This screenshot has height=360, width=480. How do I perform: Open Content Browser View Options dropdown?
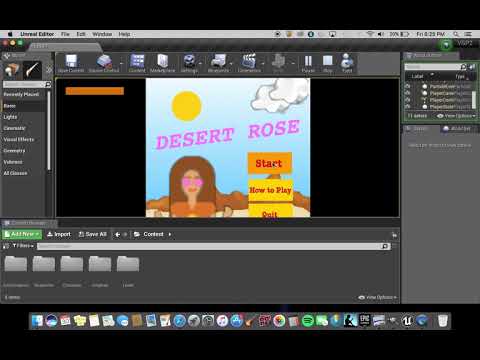point(378,297)
